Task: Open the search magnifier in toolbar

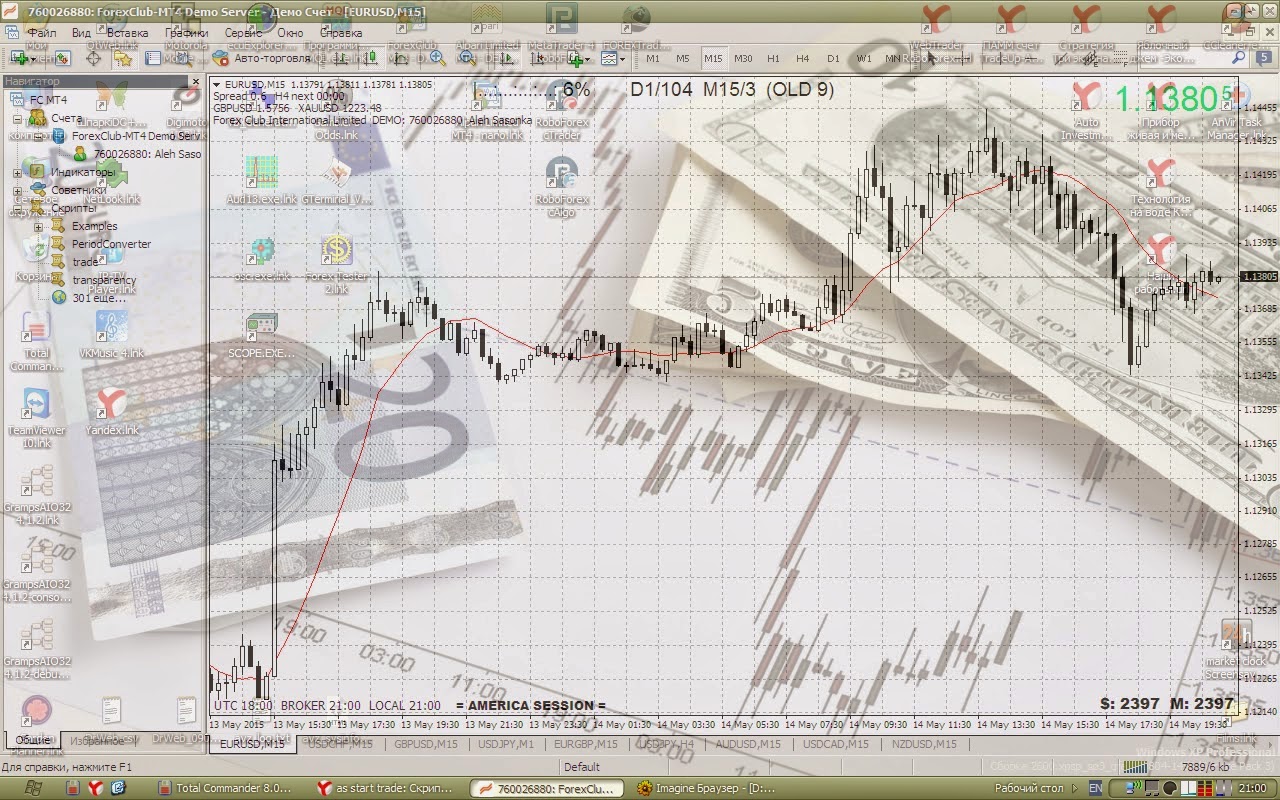Action: tap(1238, 57)
